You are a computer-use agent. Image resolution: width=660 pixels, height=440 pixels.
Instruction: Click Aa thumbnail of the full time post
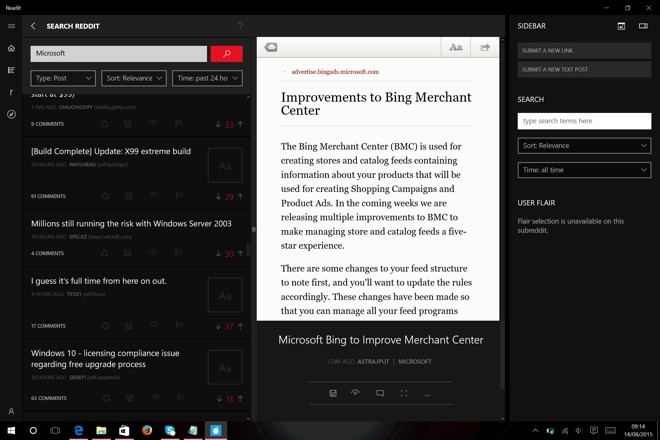click(x=225, y=295)
